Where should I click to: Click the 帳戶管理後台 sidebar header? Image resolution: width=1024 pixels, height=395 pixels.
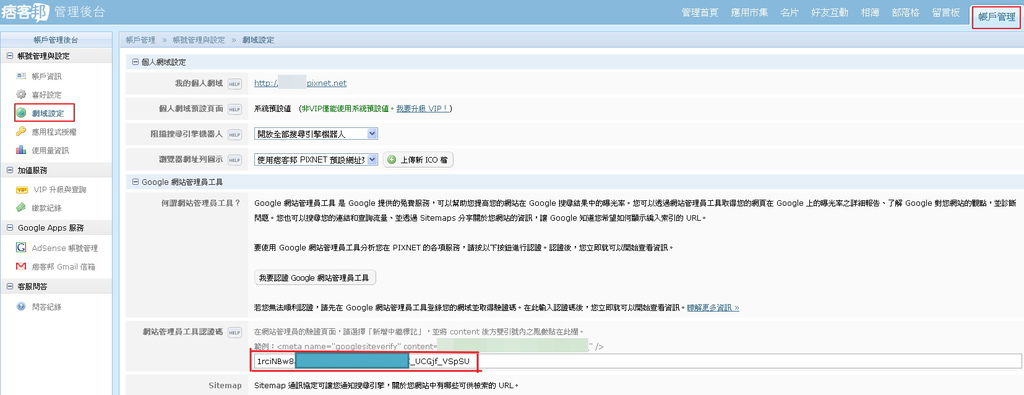[x=56, y=40]
